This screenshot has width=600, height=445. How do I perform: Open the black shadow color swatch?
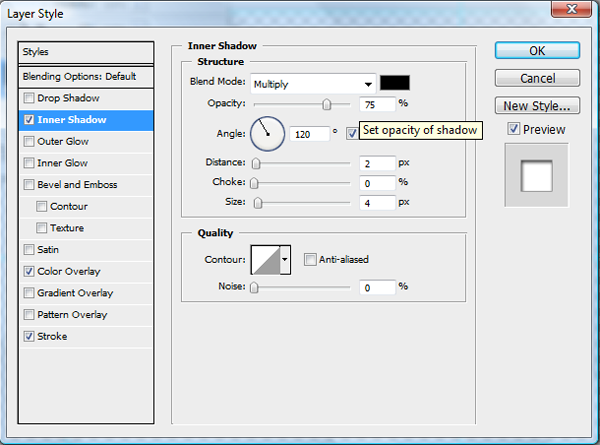(395, 83)
